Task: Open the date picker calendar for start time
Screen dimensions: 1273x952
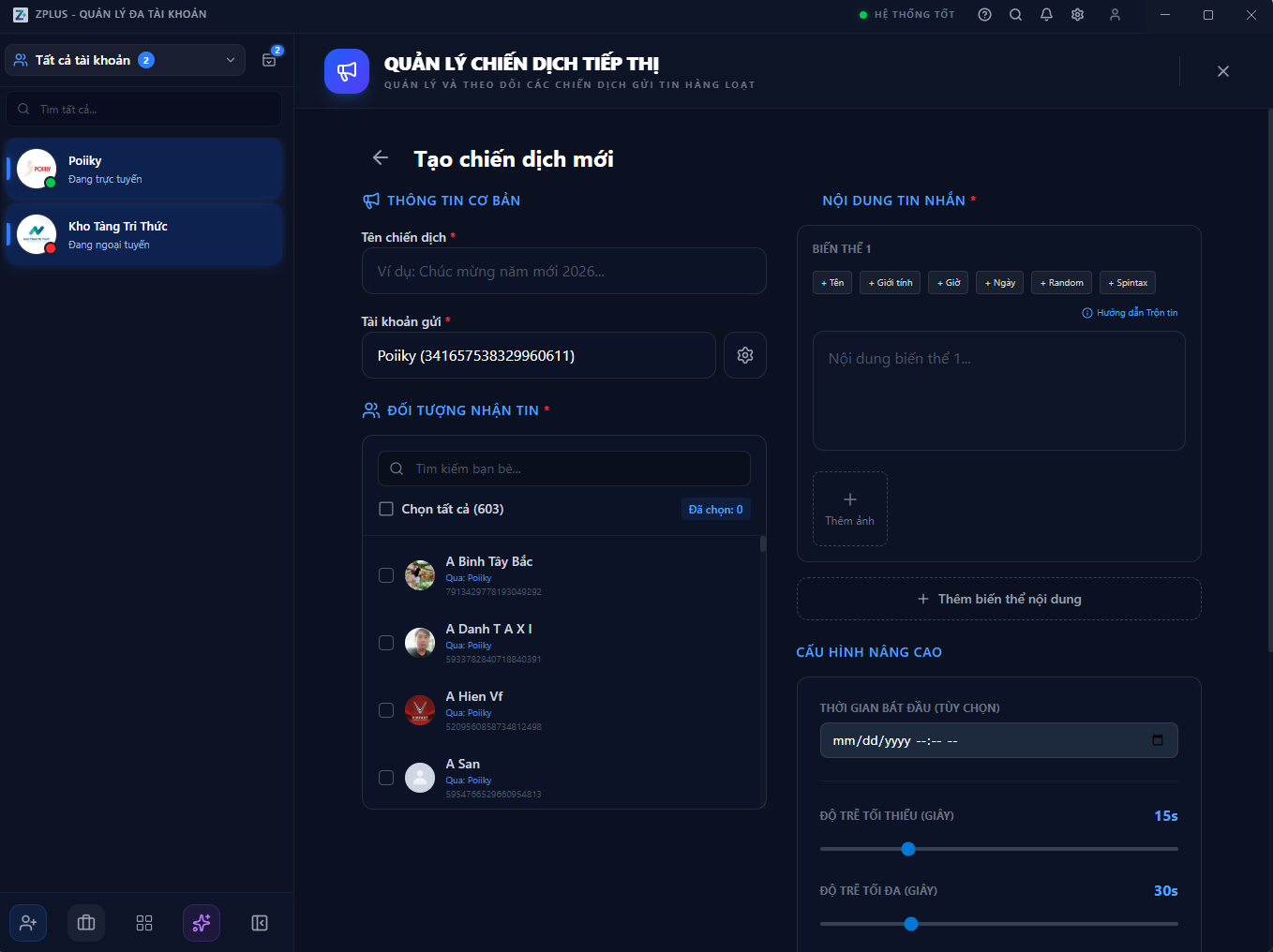Action: [1158, 740]
